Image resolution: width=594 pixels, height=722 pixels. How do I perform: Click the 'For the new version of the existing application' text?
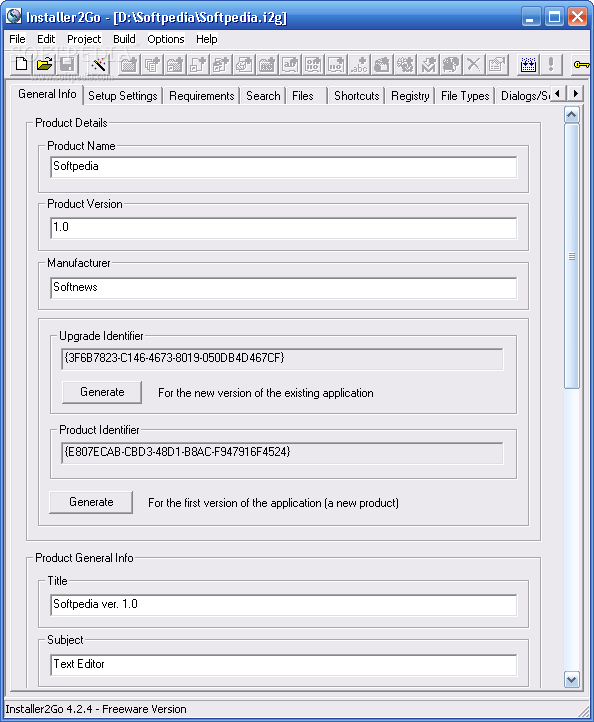click(x=266, y=393)
